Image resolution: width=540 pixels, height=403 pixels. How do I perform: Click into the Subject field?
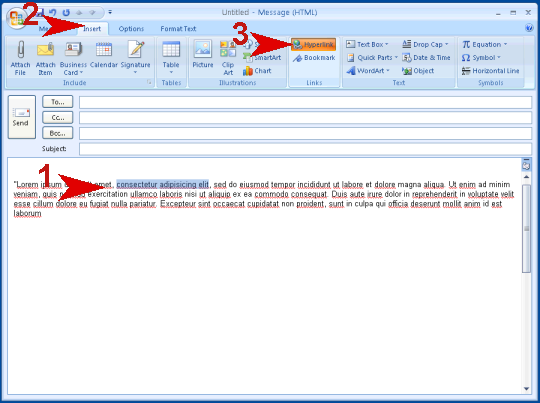point(305,149)
